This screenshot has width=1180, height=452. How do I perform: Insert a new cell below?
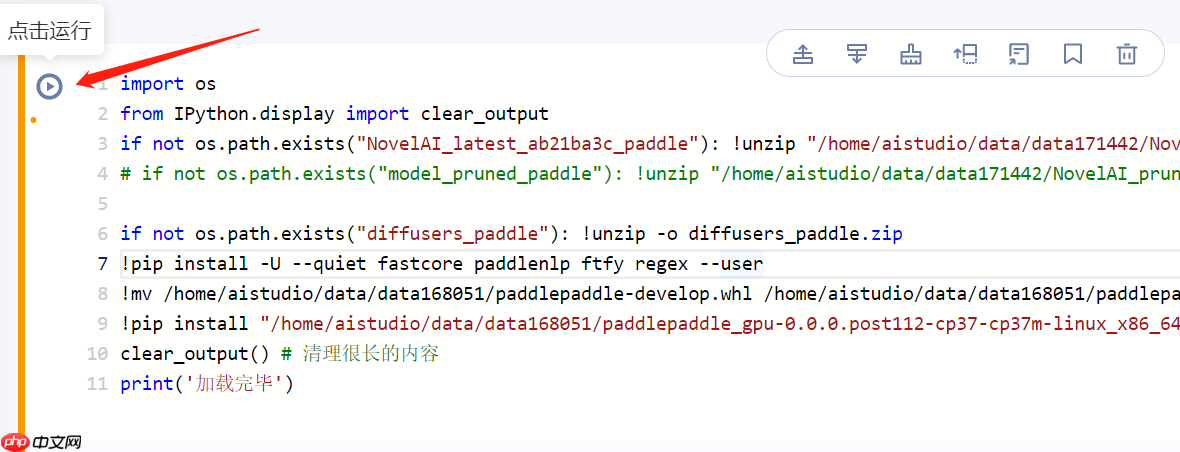click(856, 54)
